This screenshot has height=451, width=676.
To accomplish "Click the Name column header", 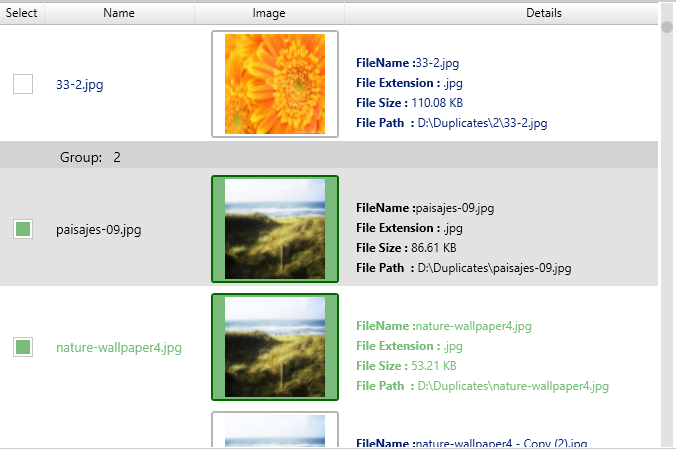I will pos(119,13).
